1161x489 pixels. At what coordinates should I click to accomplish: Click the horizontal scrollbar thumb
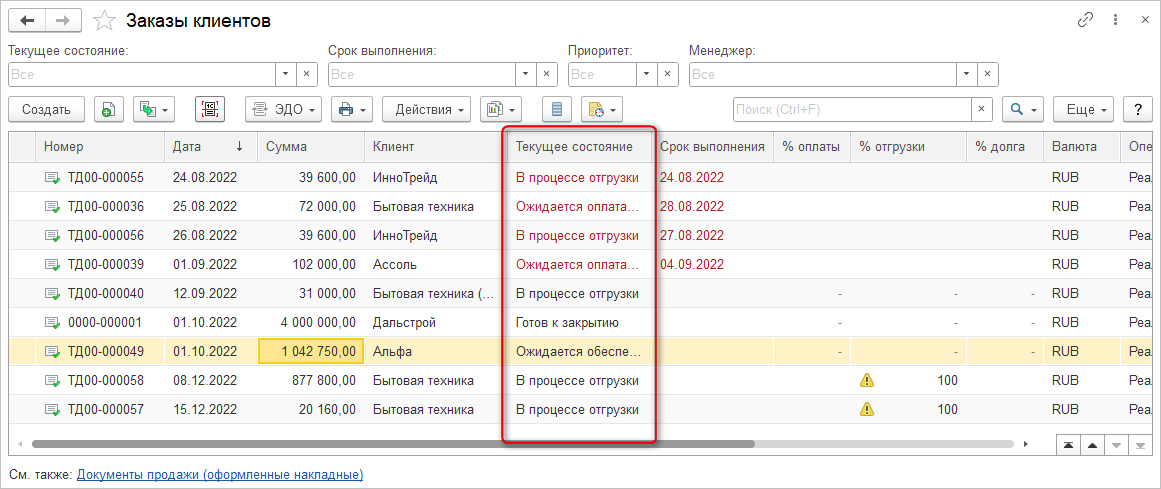click(x=392, y=444)
